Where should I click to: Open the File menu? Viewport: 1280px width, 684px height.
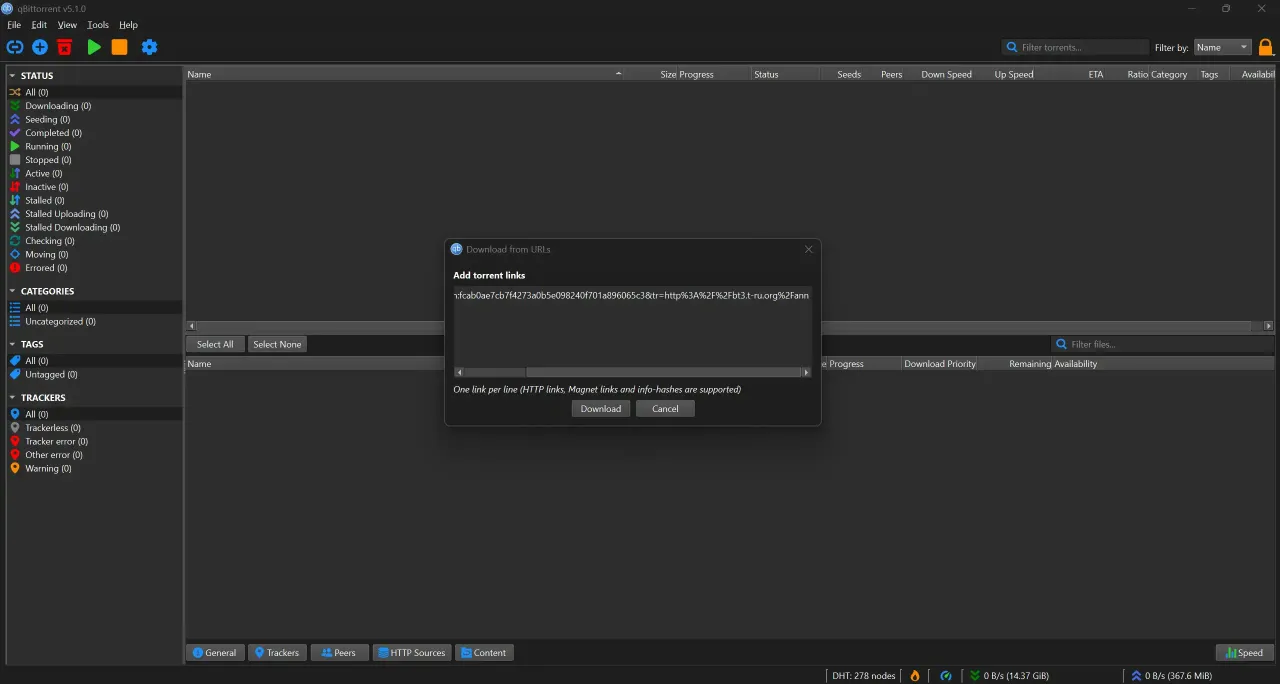pyautogui.click(x=14, y=25)
